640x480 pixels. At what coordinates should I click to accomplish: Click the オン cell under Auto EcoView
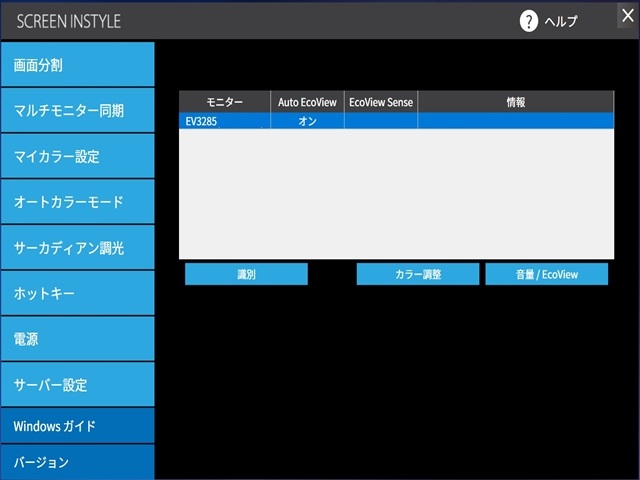pos(307,121)
